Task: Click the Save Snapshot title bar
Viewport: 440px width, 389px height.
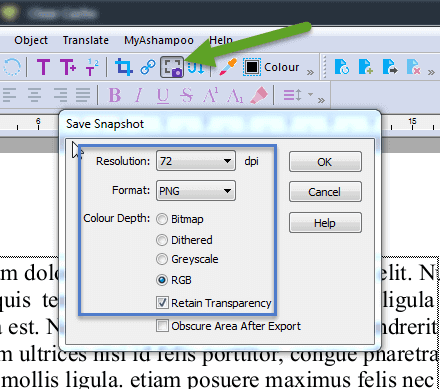Action: pos(220,124)
